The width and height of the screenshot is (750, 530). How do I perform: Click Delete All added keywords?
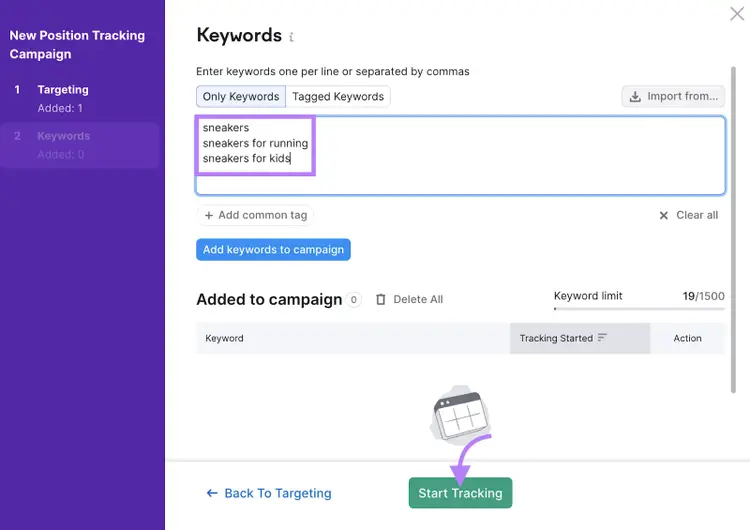click(409, 299)
